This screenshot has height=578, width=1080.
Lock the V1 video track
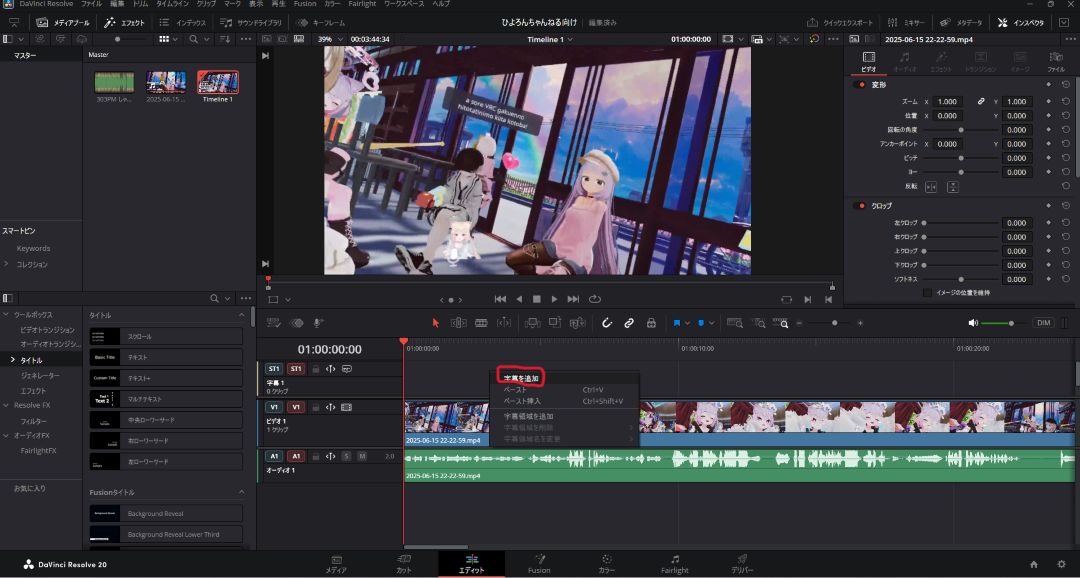(x=316, y=407)
